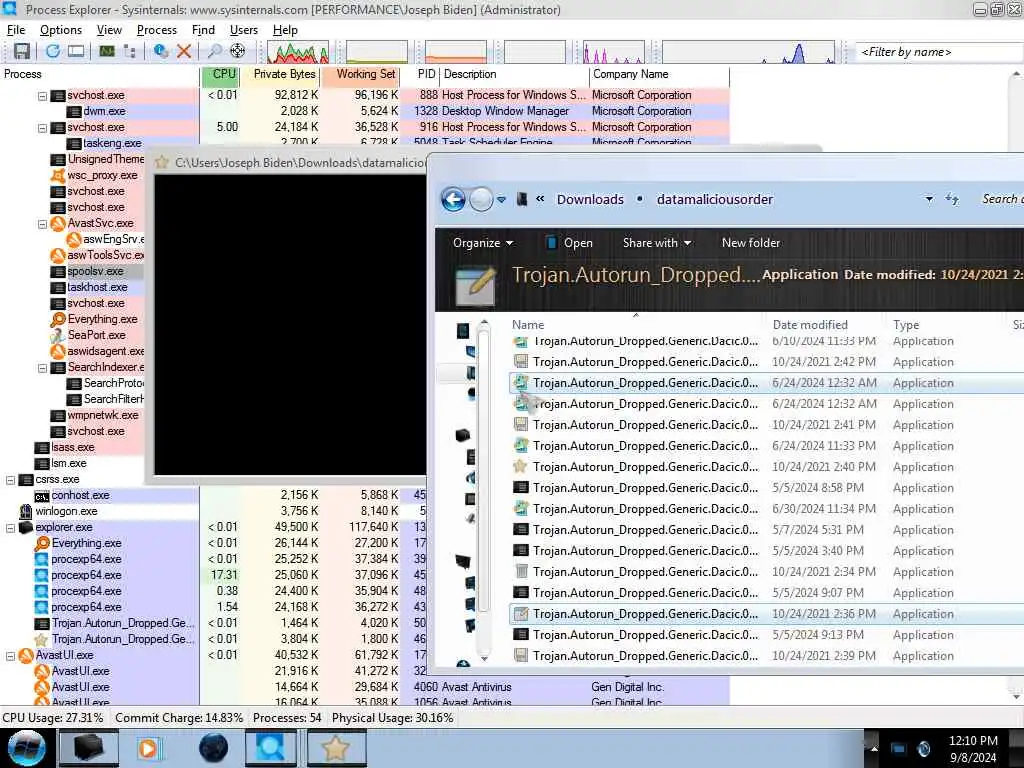Open the File menu
Image resolution: width=1024 pixels, height=768 pixels.
[x=16, y=30]
